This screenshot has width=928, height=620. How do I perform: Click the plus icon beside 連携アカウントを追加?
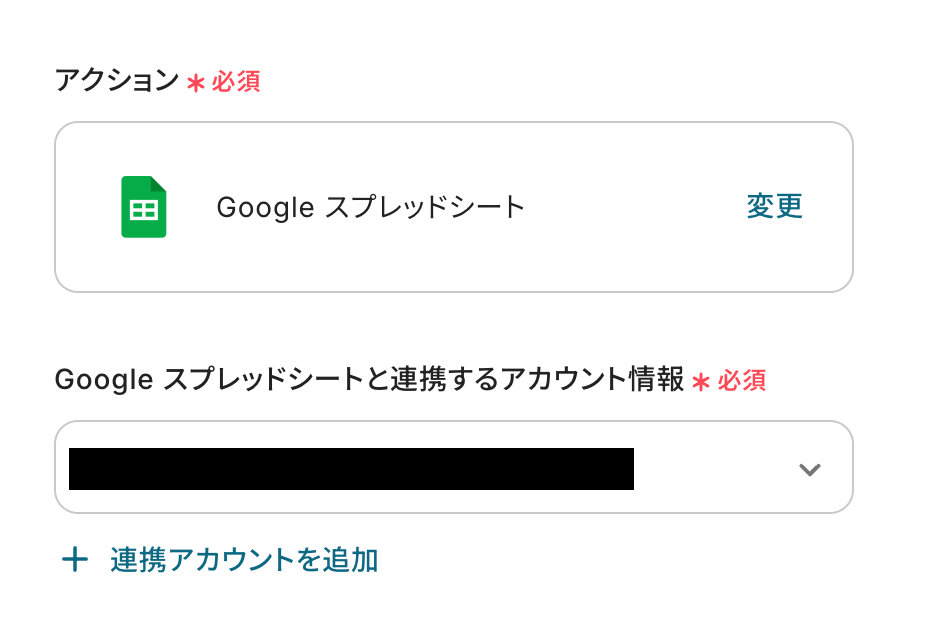[x=75, y=560]
